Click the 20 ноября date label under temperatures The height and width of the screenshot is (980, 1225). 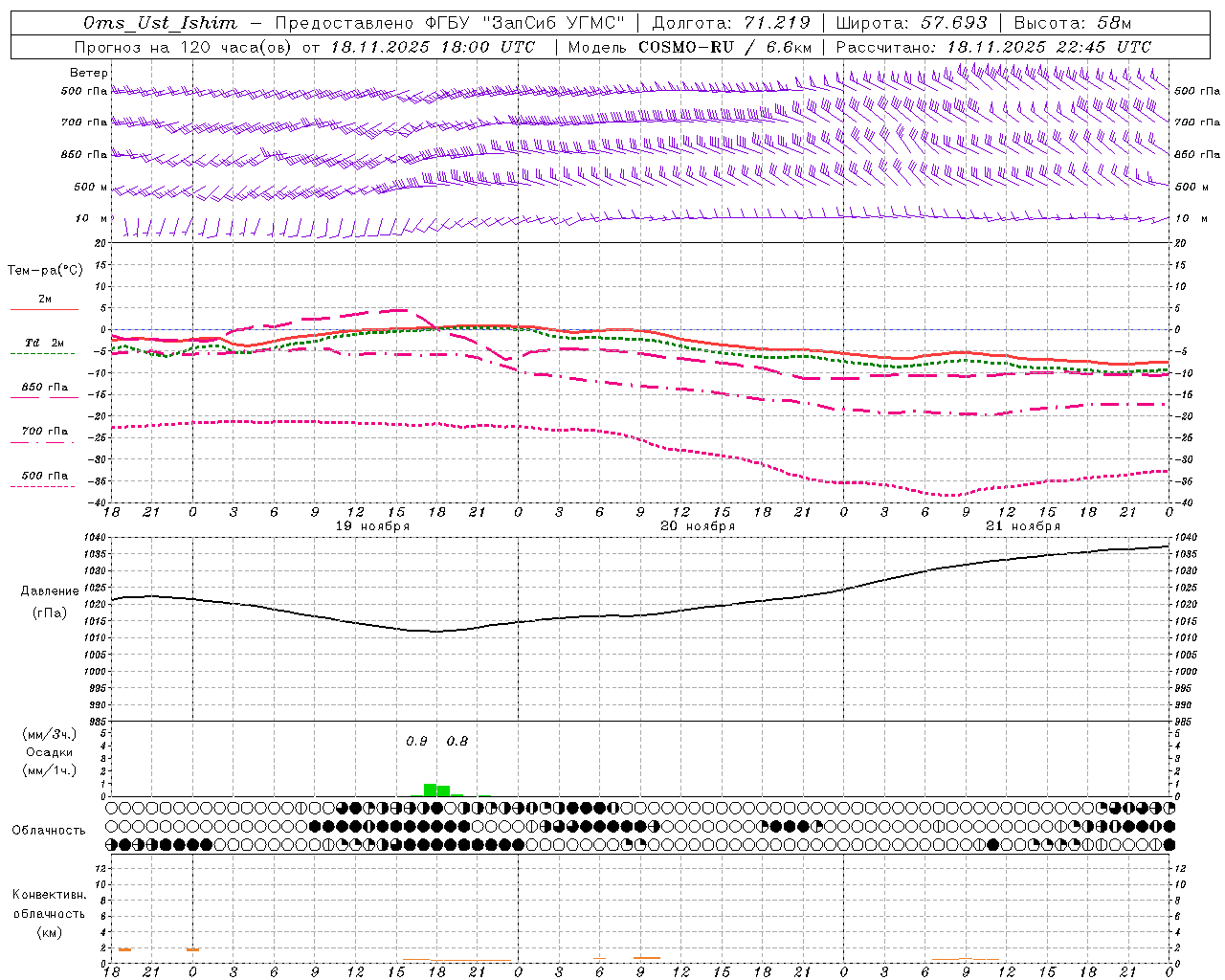pos(698,526)
